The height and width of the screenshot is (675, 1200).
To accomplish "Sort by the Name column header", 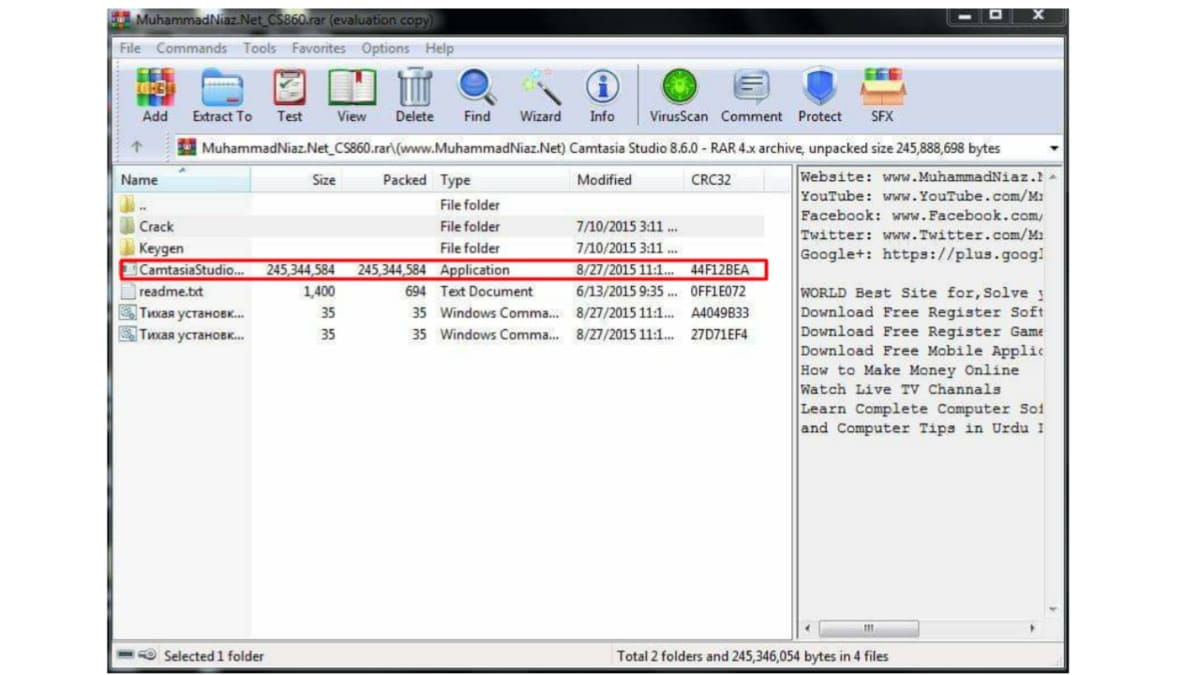I will [182, 180].
